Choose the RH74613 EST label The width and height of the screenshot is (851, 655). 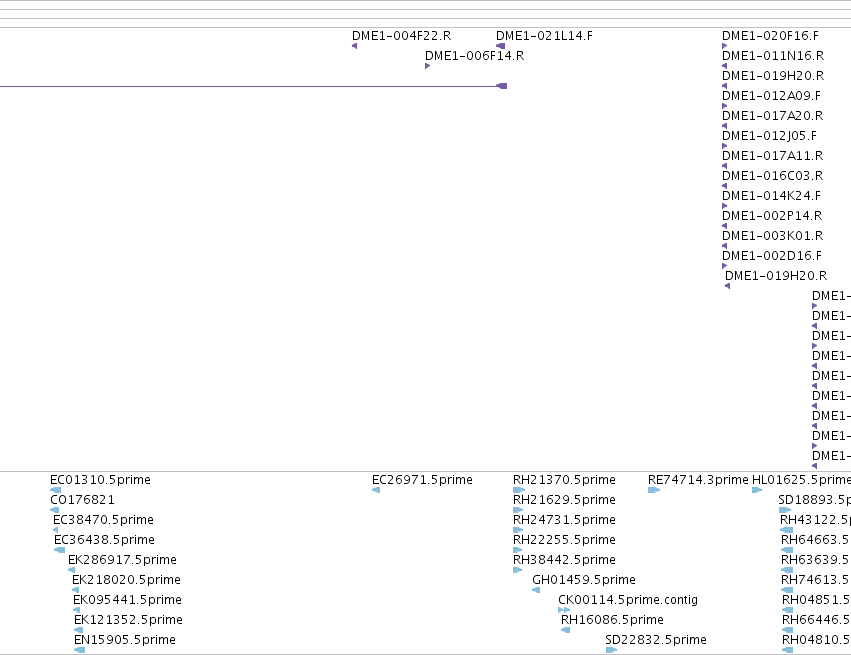click(816, 580)
